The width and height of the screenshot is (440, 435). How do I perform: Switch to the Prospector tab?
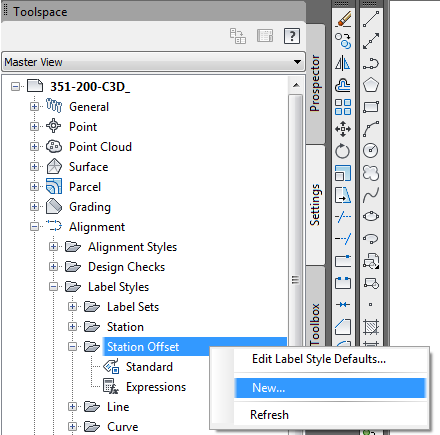click(315, 83)
